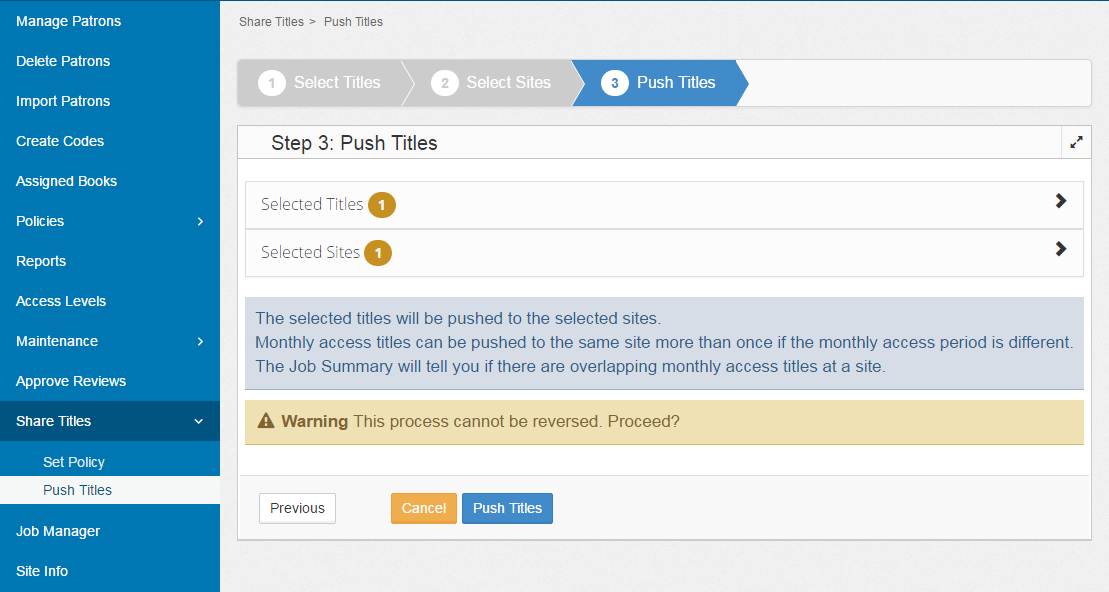Click the step 3 number circle
Viewport: 1109px width, 592px height.
pyautogui.click(x=615, y=83)
